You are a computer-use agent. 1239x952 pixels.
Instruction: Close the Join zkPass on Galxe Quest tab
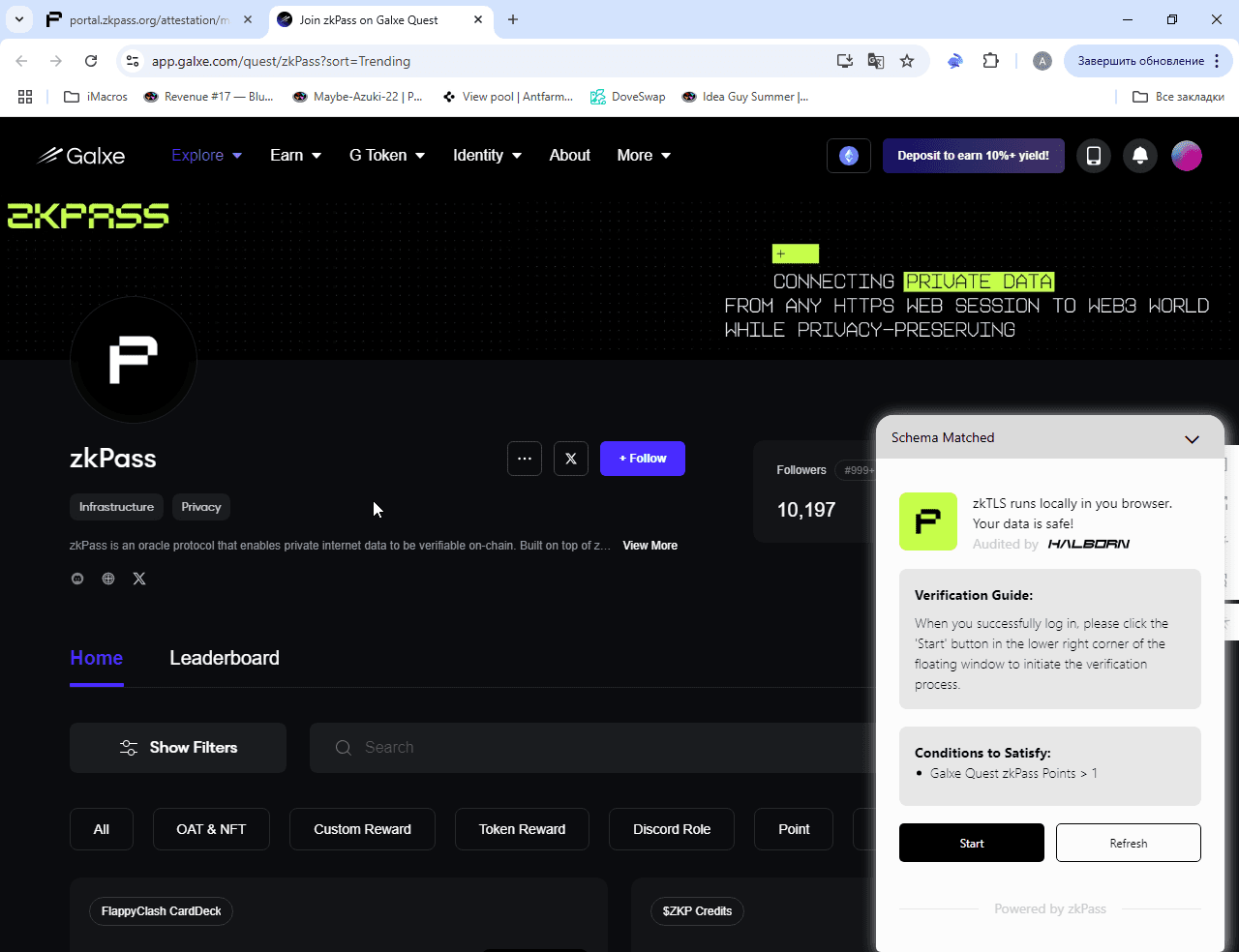click(478, 19)
